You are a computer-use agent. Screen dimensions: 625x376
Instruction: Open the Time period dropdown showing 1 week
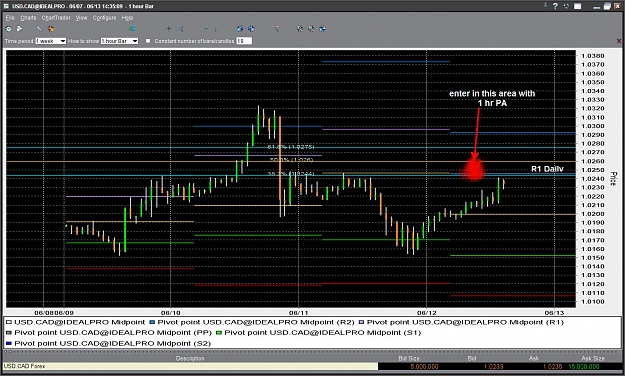tap(51, 41)
